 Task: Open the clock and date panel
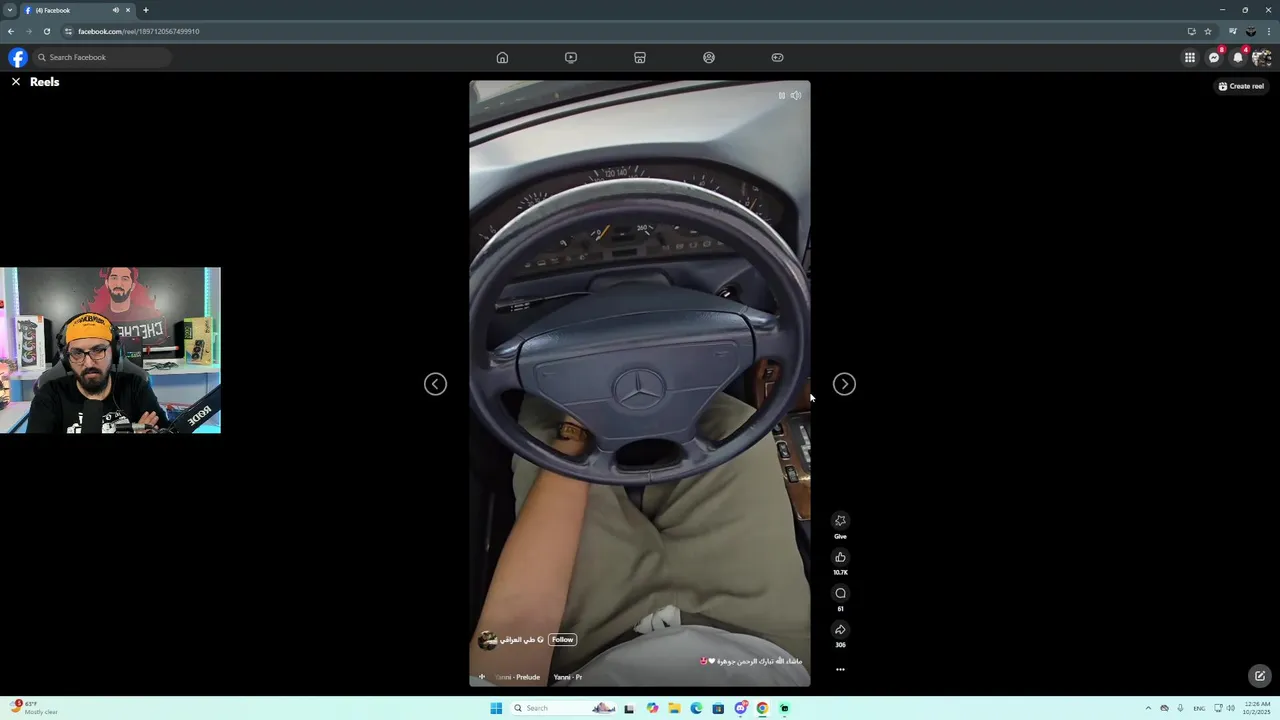coord(1257,708)
